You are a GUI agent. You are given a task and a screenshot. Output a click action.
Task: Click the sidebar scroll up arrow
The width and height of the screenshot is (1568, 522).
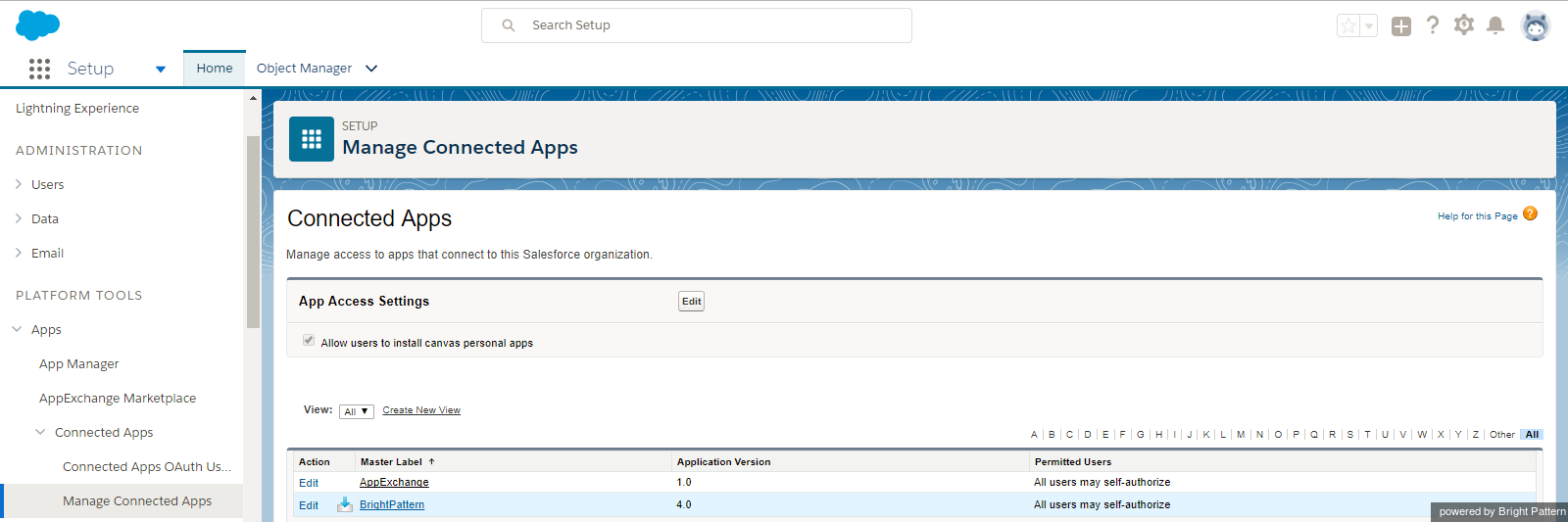(253, 98)
